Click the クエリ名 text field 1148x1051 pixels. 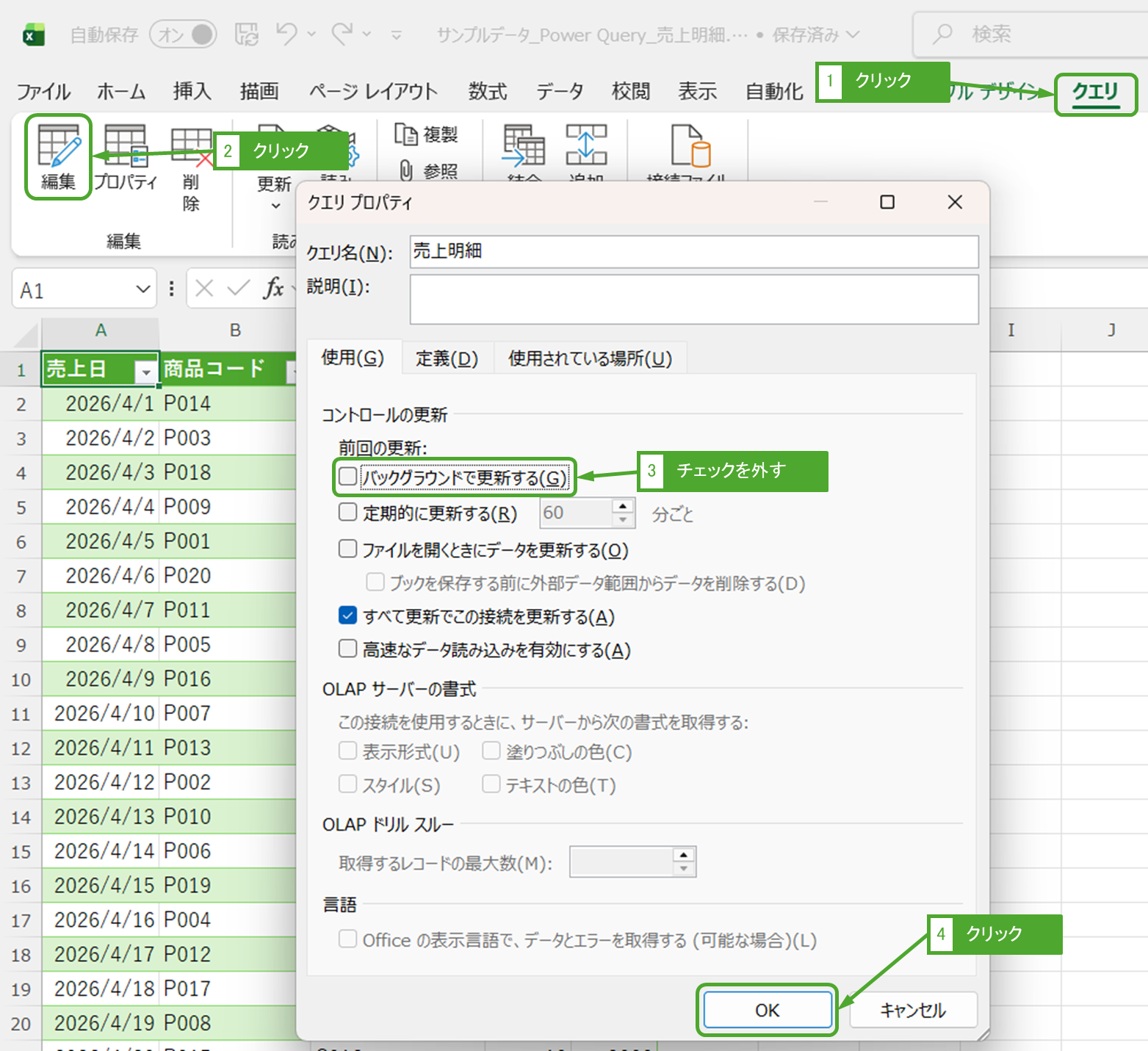693,251
